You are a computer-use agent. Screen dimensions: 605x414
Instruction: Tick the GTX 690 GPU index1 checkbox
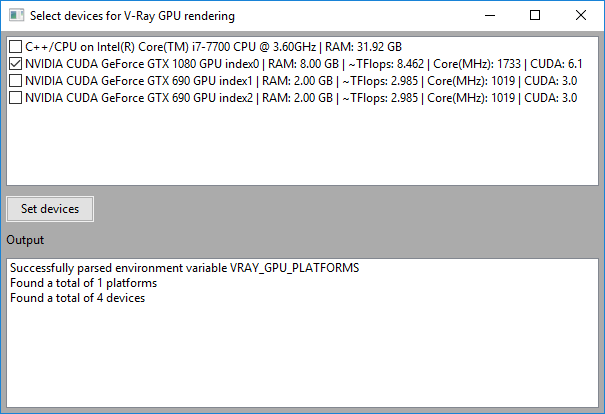pyautogui.click(x=16, y=80)
